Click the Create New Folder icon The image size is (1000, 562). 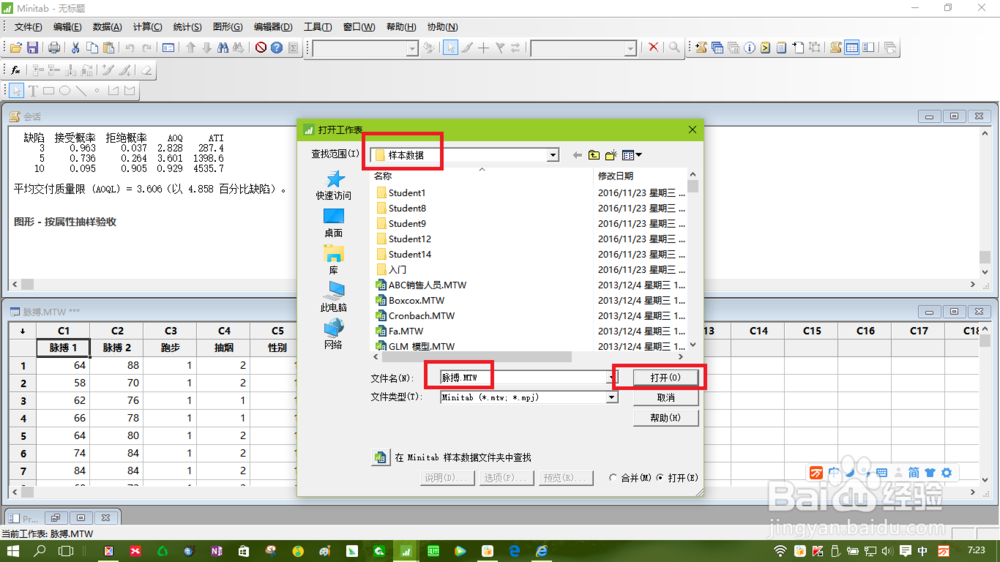[611, 155]
